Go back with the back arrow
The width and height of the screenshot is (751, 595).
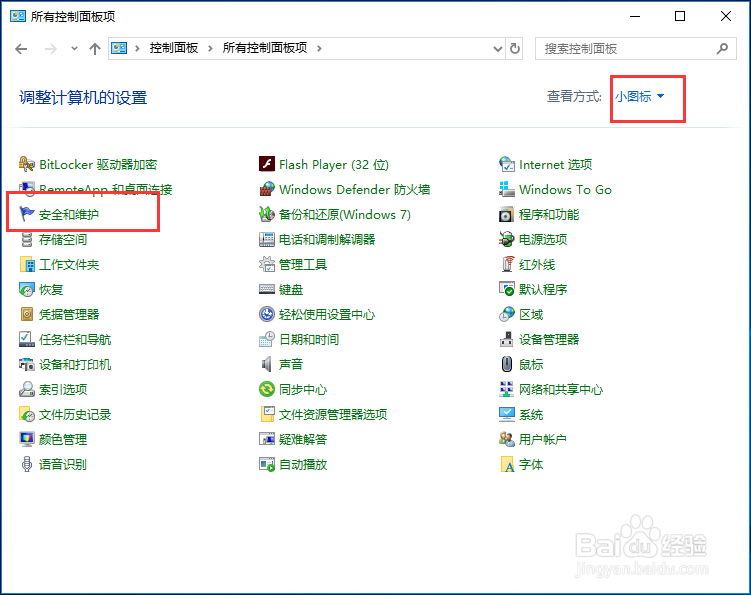click(21, 48)
